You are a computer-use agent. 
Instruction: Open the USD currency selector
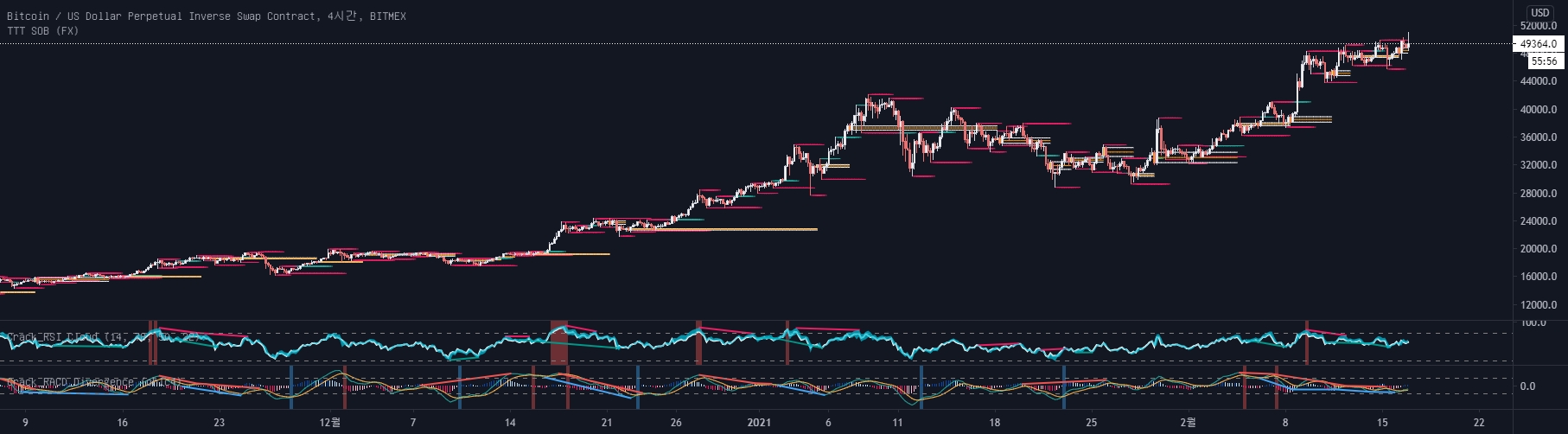tap(1539, 12)
